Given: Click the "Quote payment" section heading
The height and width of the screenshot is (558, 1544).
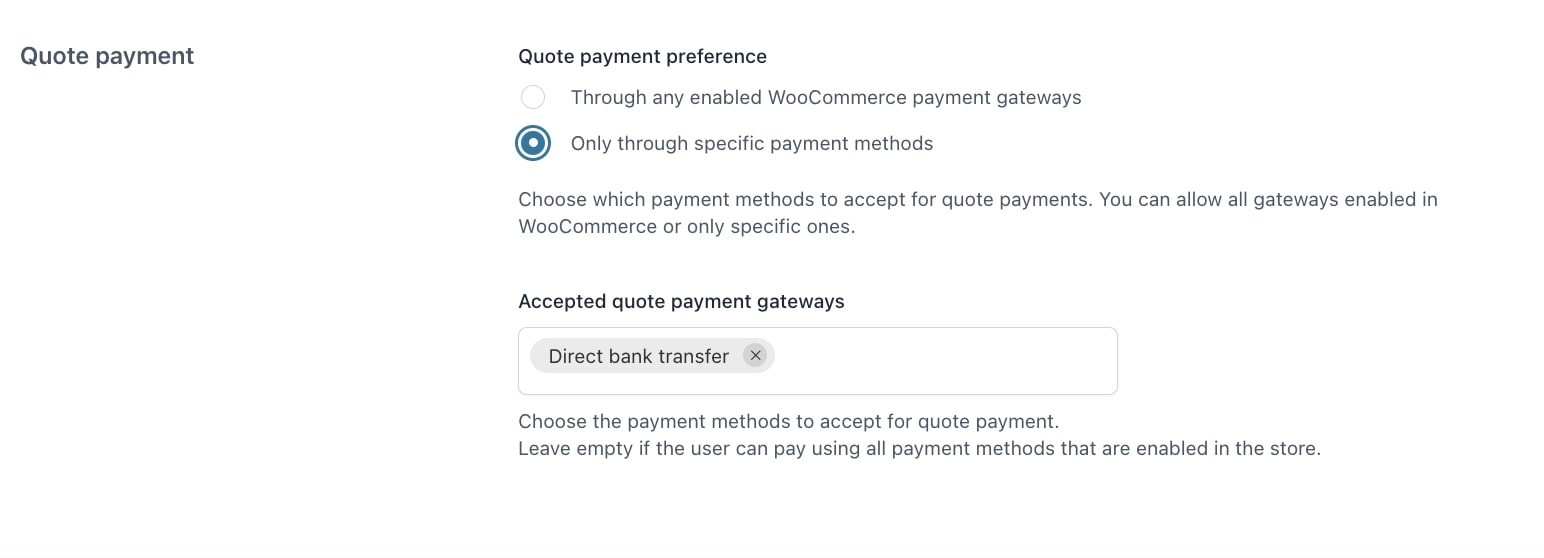Looking at the screenshot, I should pyautogui.click(x=107, y=56).
